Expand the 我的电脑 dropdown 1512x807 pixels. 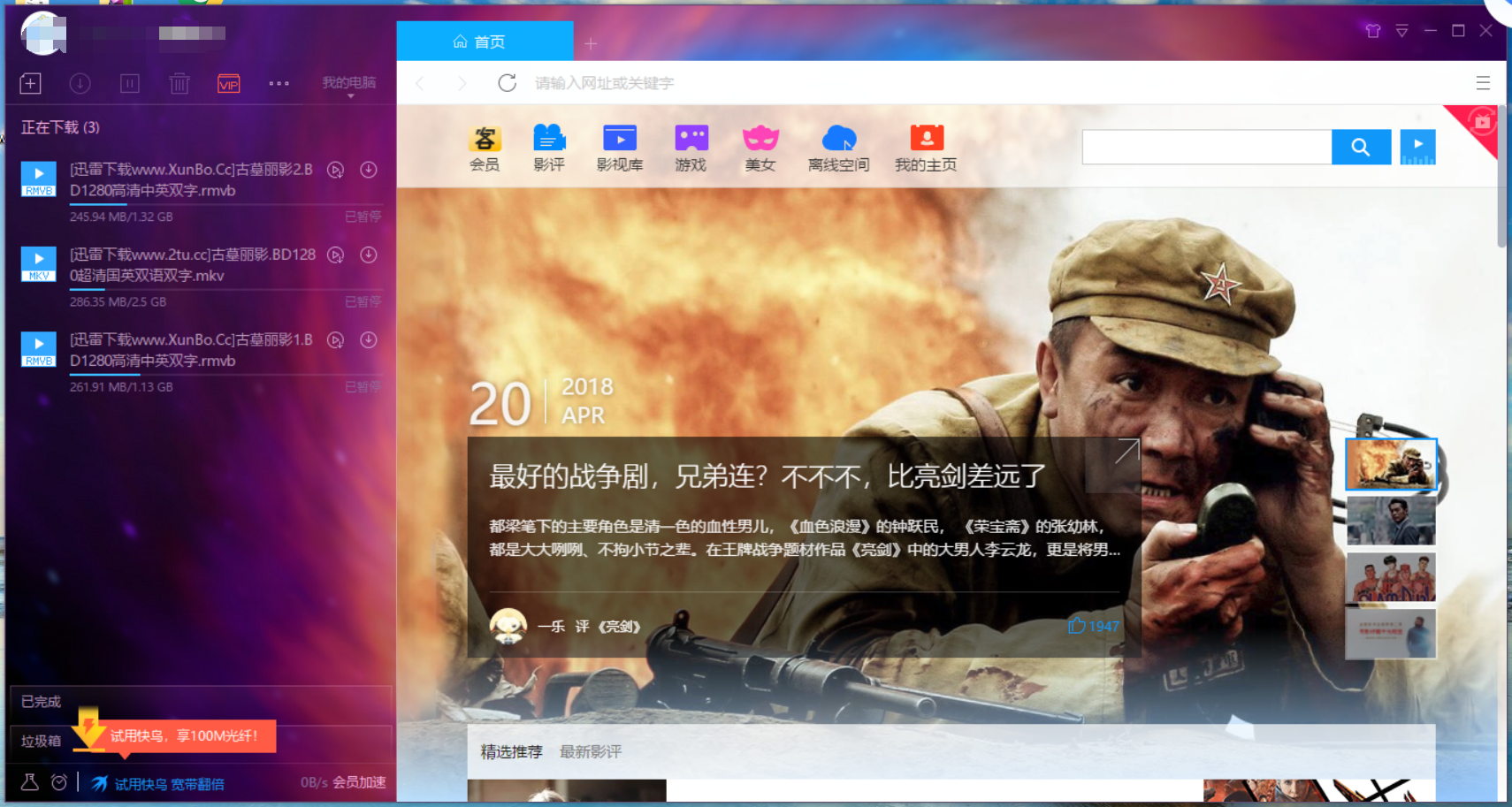[349, 85]
